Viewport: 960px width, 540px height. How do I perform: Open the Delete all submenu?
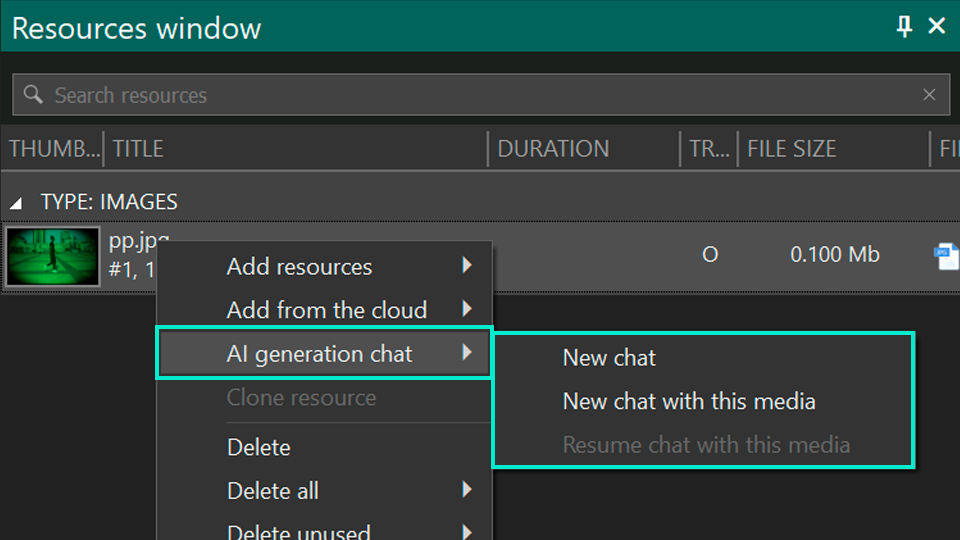(x=324, y=490)
